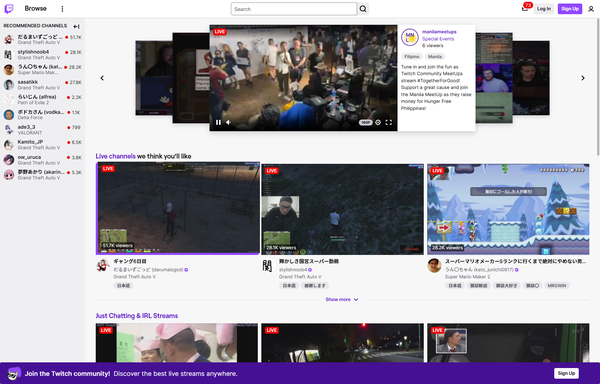Open the notifications inbox icon
600x384 pixels.
pyautogui.click(x=525, y=8)
